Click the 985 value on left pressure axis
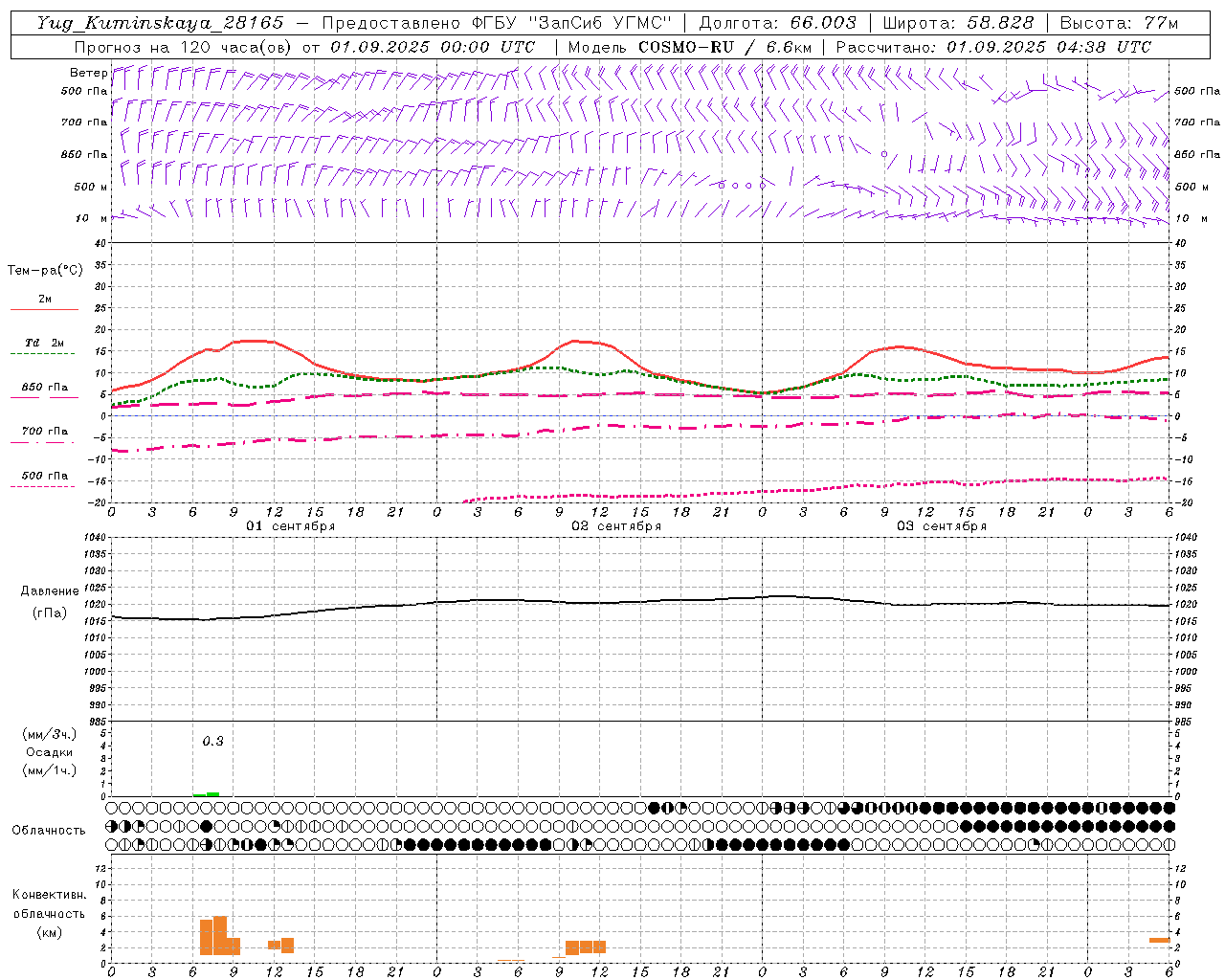The image size is (1225, 980). (x=97, y=722)
